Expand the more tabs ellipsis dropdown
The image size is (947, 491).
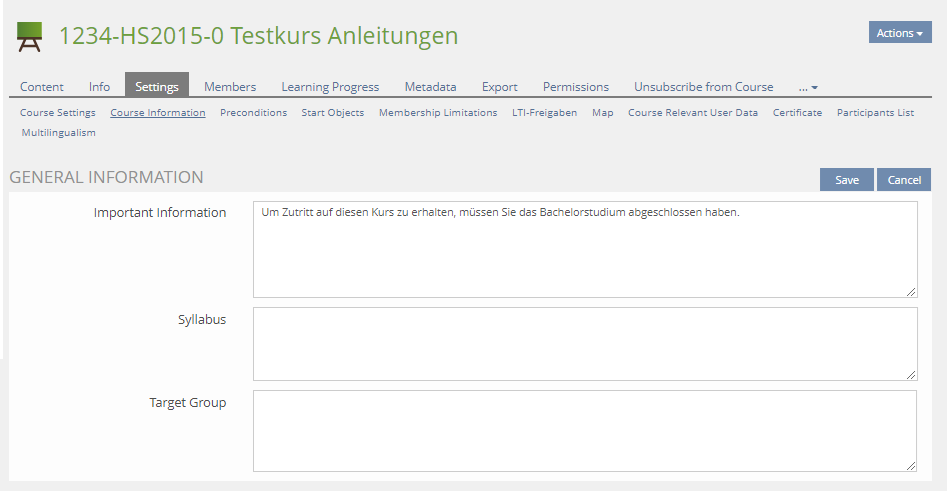808,87
